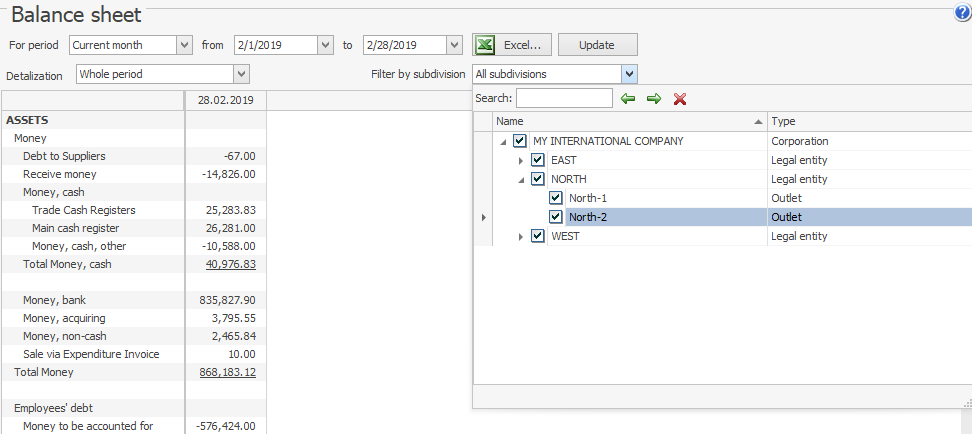This screenshot has width=972, height=434.
Task: Click the green left arrow search icon
Action: (x=628, y=98)
